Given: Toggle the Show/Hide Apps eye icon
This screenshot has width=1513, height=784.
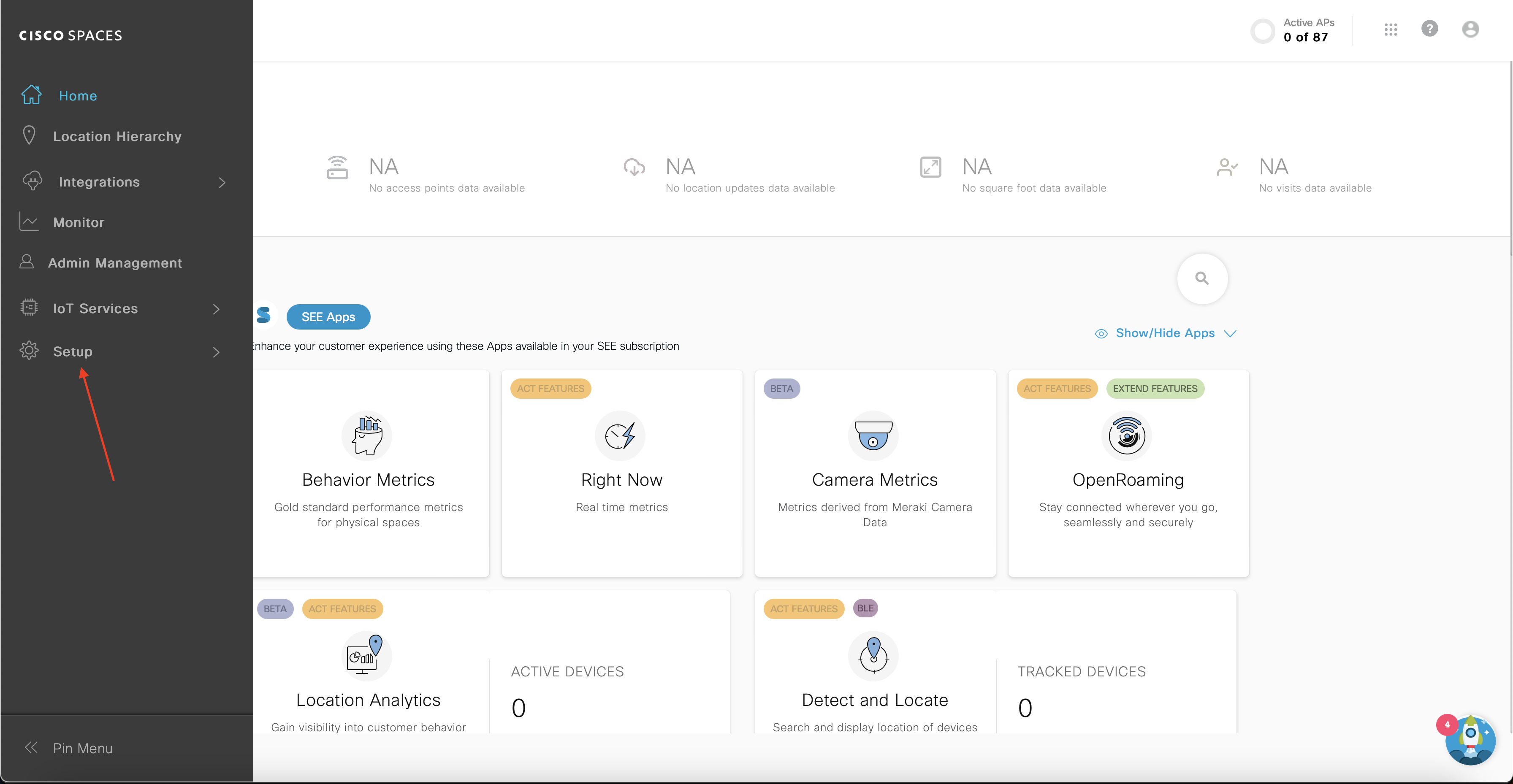Looking at the screenshot, I should tap(1101, 334).
